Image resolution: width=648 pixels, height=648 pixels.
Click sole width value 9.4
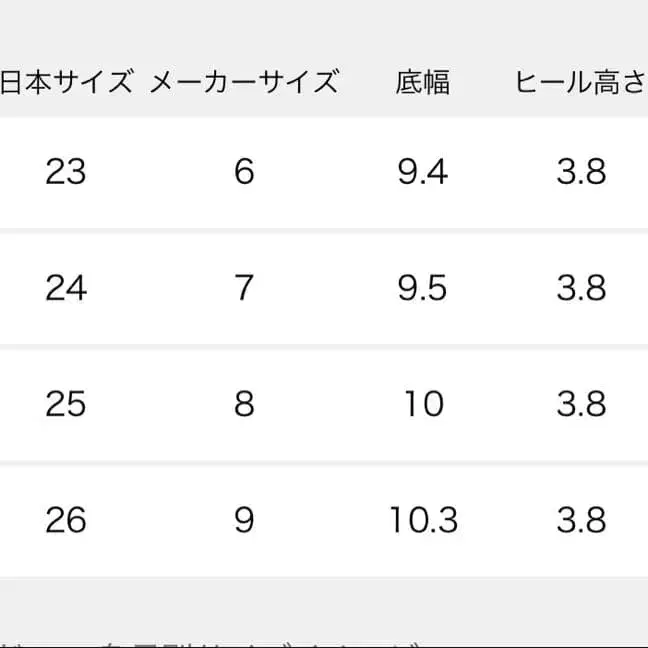[422, 173]
